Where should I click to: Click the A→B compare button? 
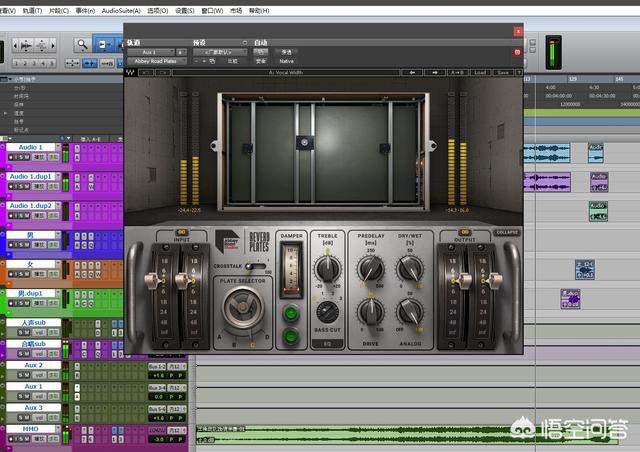tap(458, 73)
